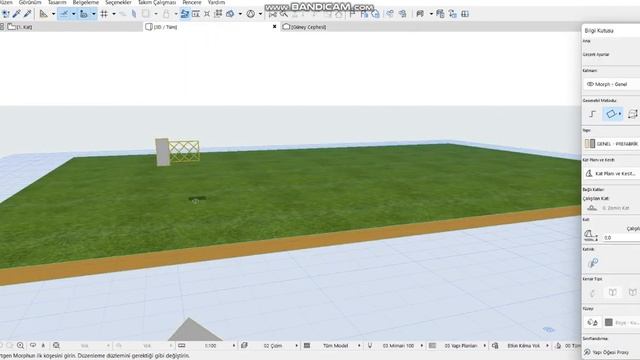Open the Görünüm menu
This screenshot has height=360, width=640.
30,2
